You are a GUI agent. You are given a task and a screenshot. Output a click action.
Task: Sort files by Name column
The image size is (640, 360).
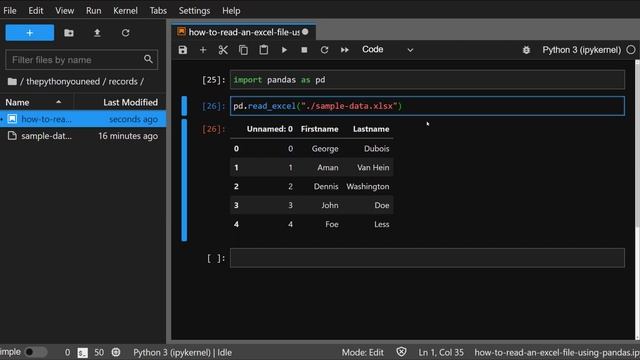click(37, 102)
